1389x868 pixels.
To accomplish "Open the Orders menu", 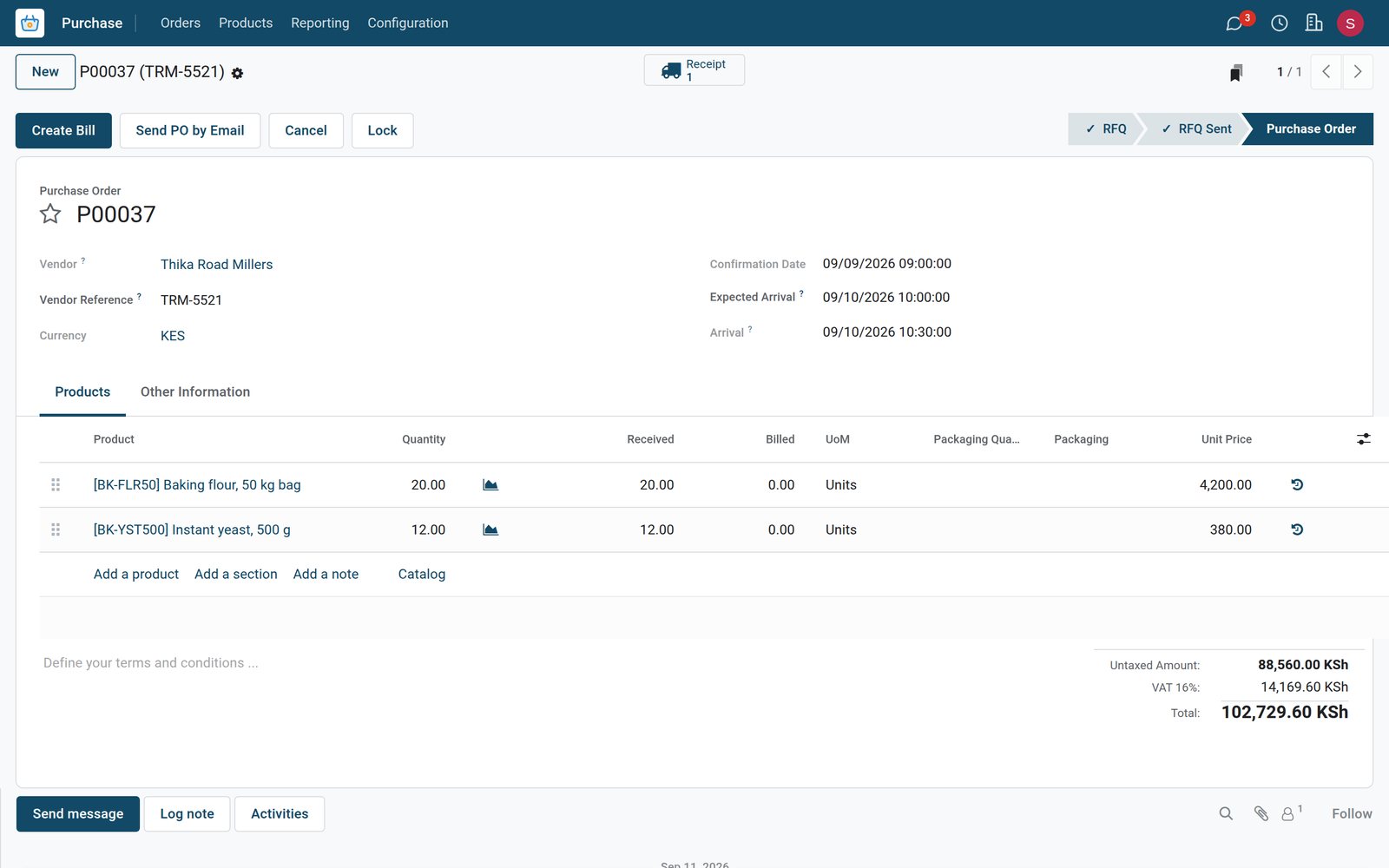I will [181, 23].
